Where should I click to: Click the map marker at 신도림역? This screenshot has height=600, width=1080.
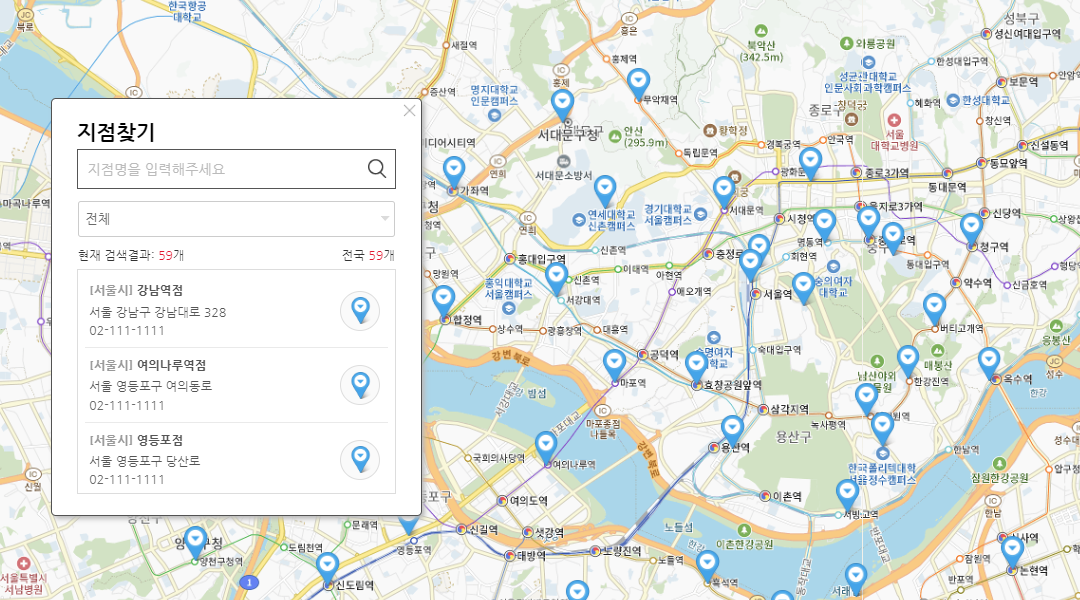coord(327,568)
